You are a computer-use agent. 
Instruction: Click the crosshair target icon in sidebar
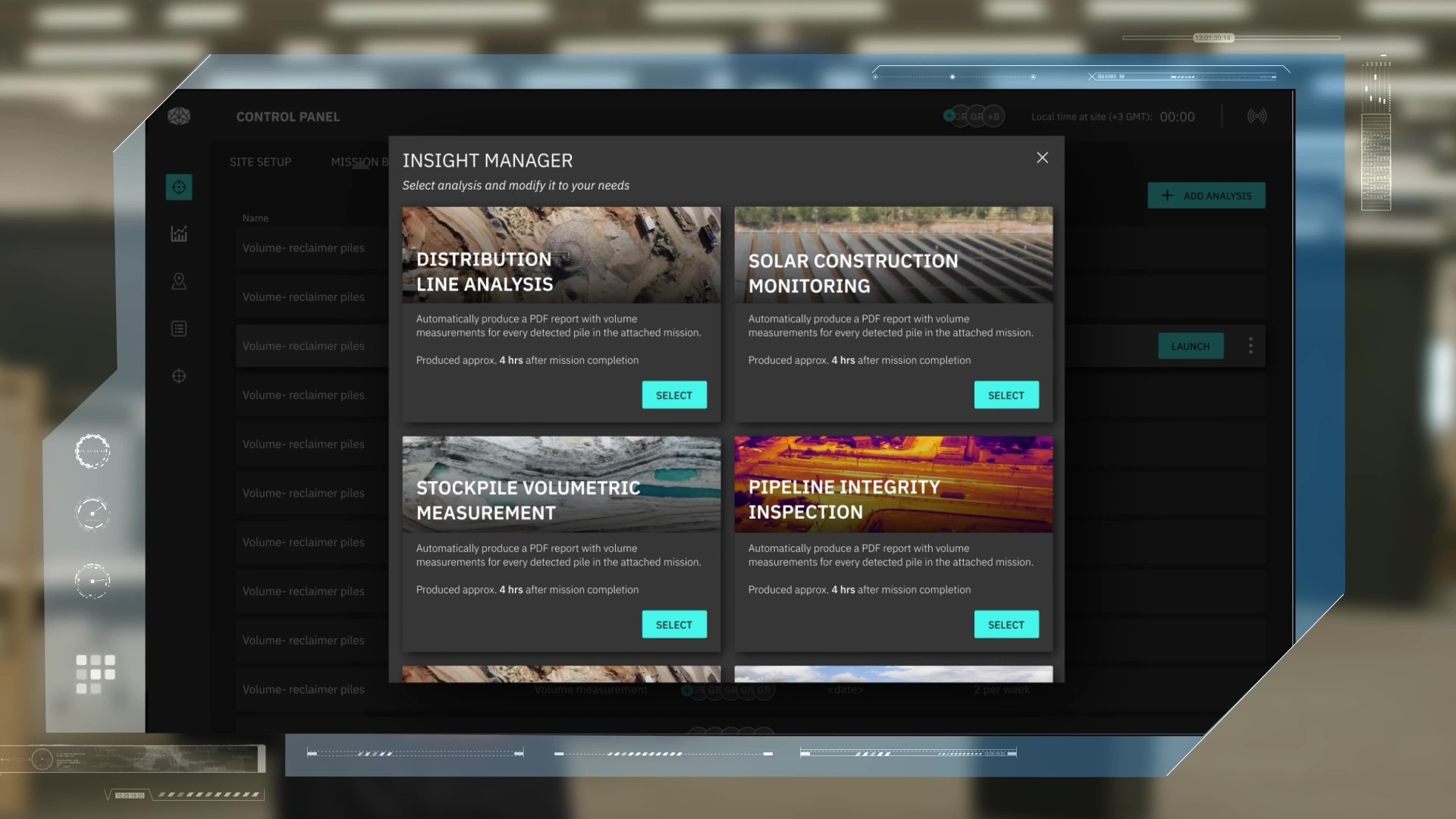(179, 187)
